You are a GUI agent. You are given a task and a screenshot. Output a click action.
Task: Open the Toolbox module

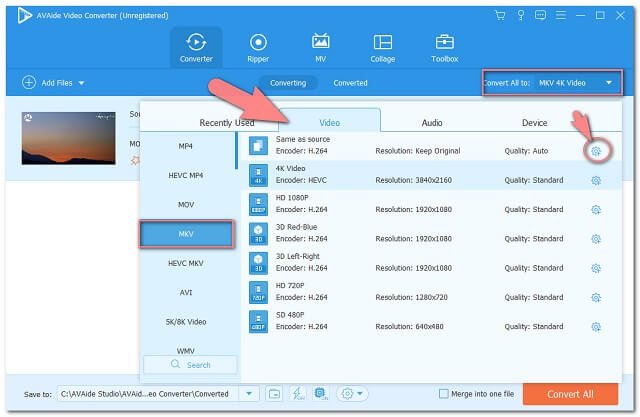tap(444, 47)
